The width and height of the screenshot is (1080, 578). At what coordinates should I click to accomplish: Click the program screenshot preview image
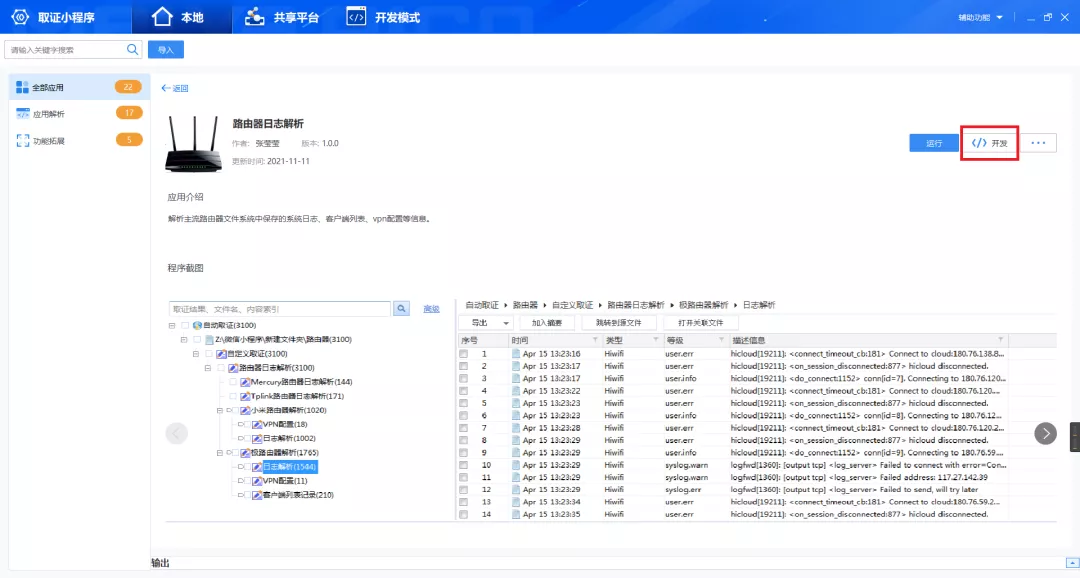point(612,410)
